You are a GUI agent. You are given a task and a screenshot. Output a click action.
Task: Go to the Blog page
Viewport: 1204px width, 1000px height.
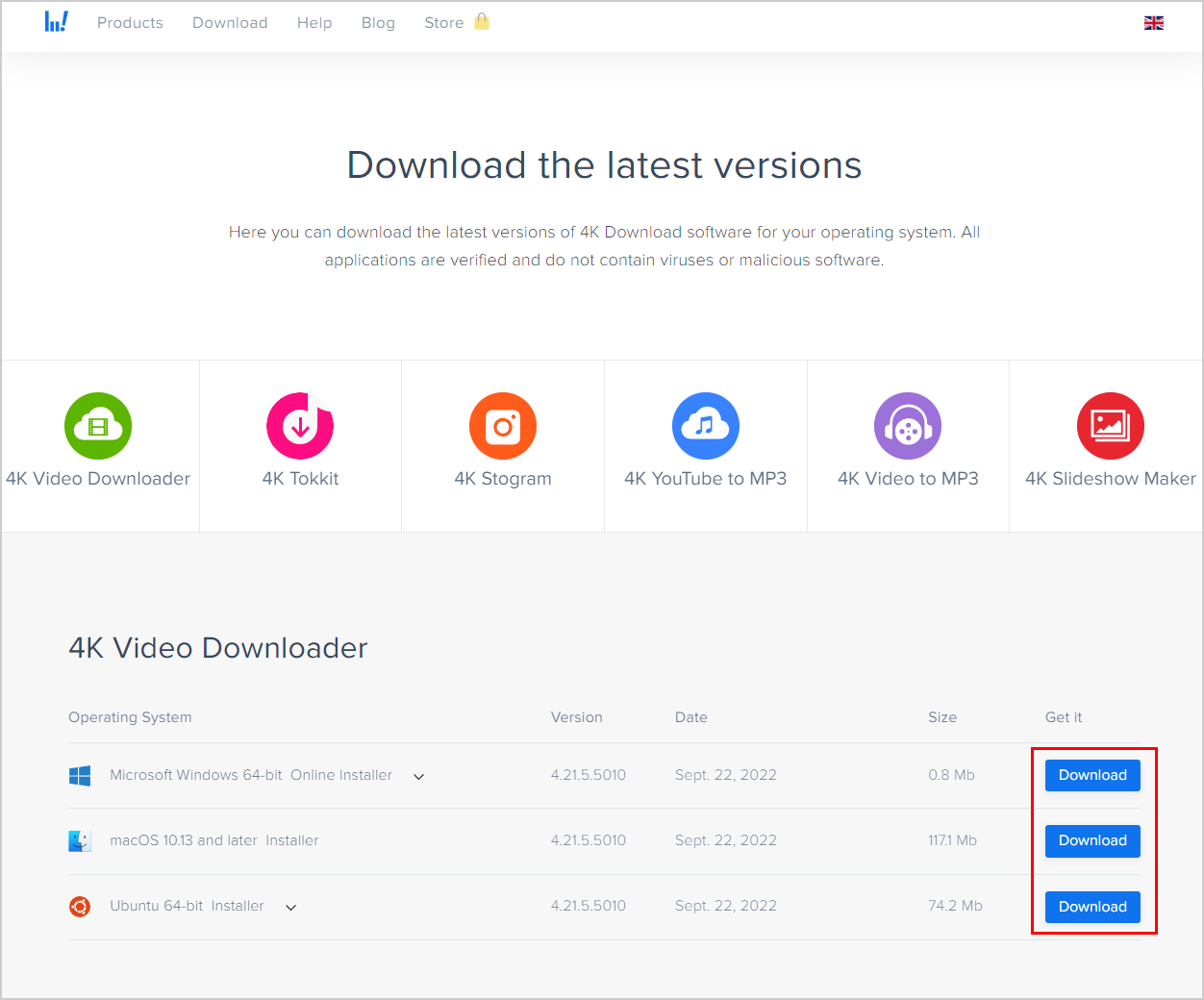pos(378,22)
